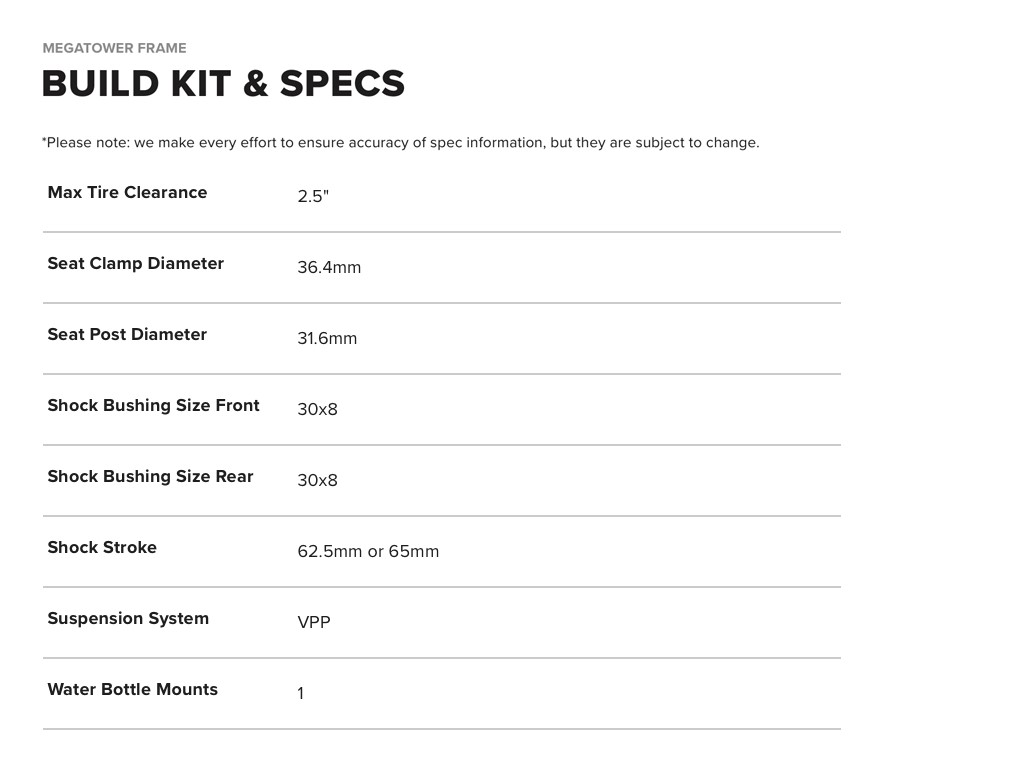Click the 31.6mm seat post value
Screen dimensions: 1024x768
pyautogui.click(x=327, y=339)
